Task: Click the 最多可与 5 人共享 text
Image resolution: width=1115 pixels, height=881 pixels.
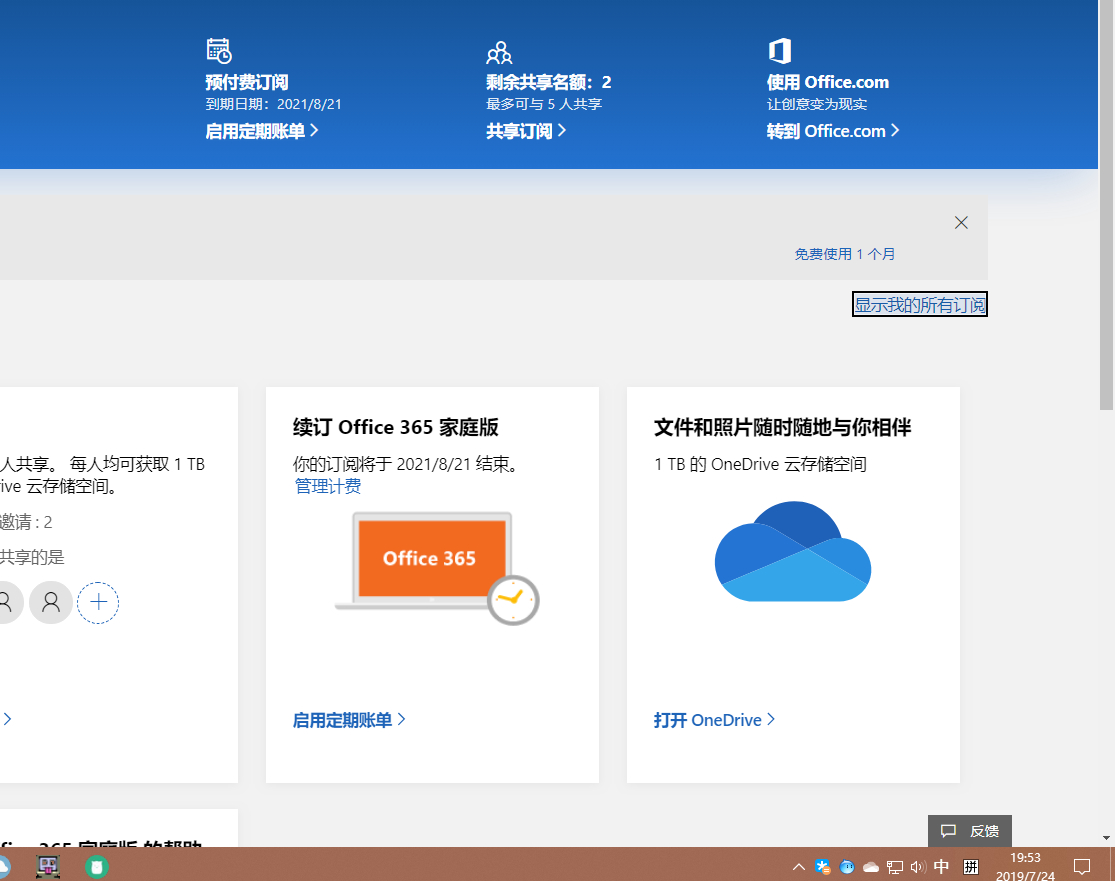Action: click(544, 105)
